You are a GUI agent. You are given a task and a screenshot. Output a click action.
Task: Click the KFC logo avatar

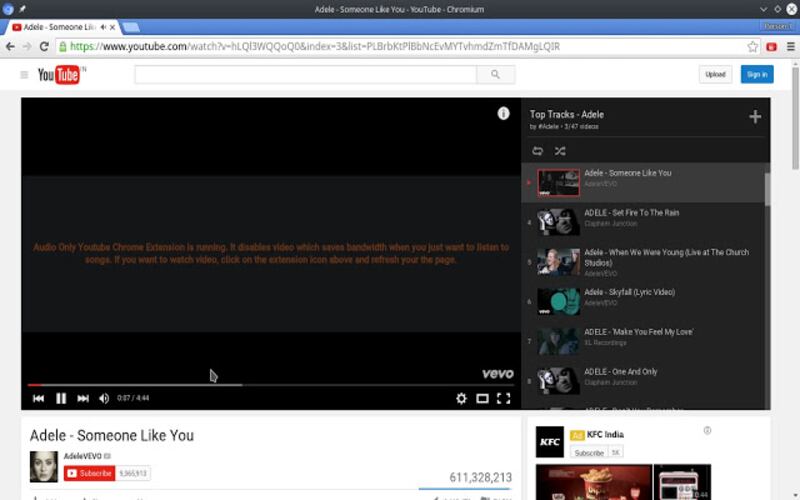coord(549,442)
